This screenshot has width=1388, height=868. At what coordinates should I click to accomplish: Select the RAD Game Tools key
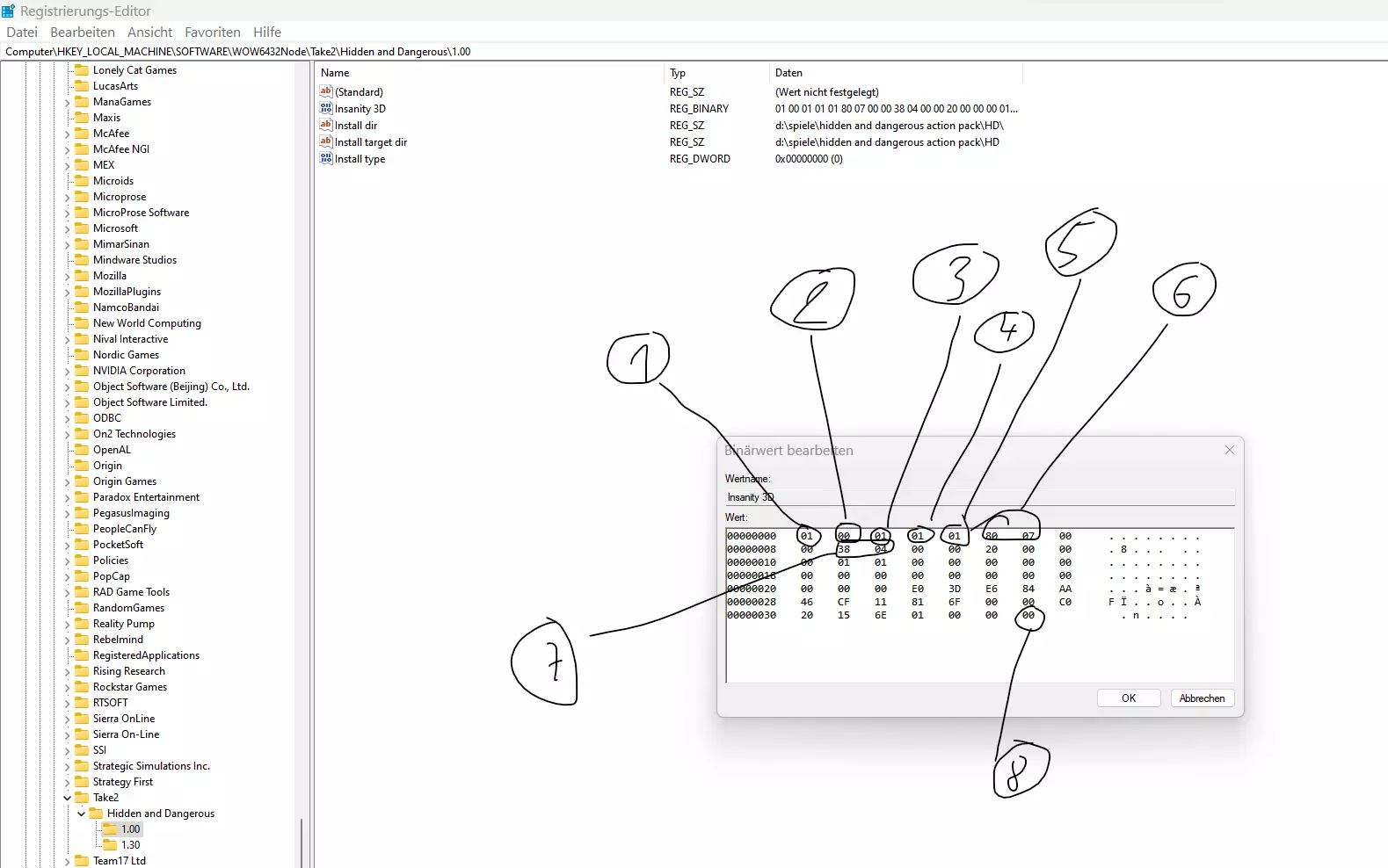pos(131,592)
